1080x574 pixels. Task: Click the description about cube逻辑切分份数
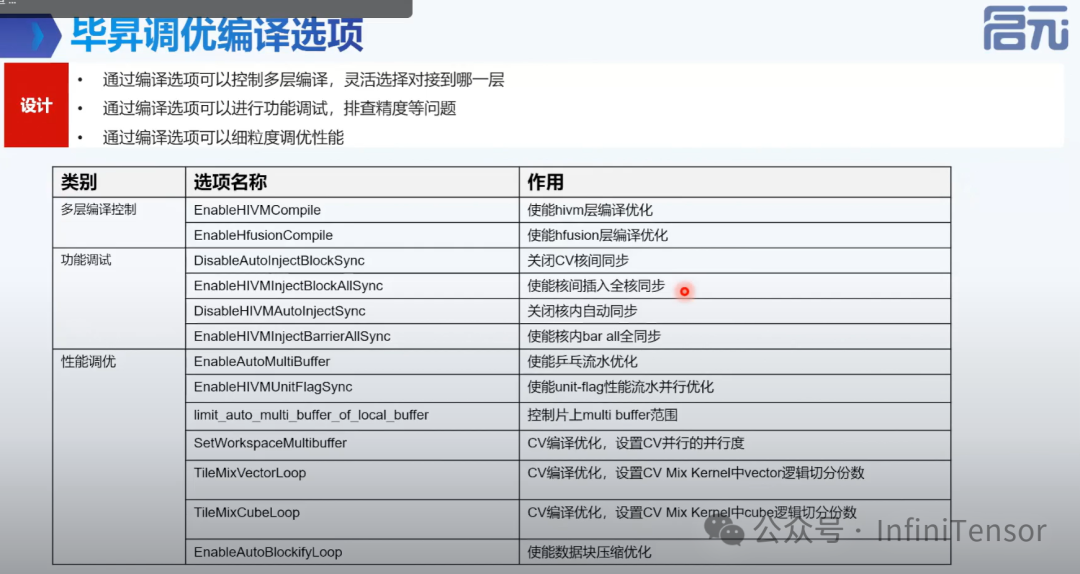[x=692, y=513]
